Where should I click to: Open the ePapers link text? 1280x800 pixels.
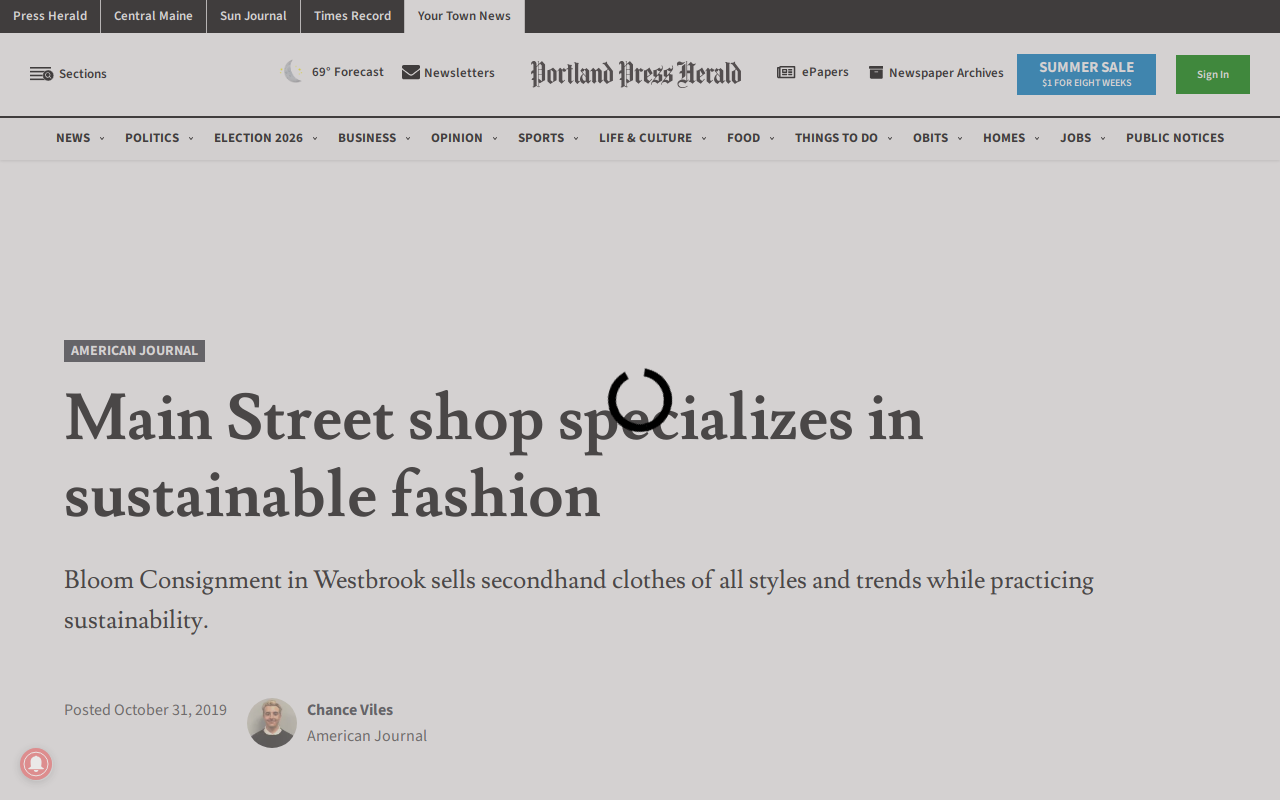825,72
